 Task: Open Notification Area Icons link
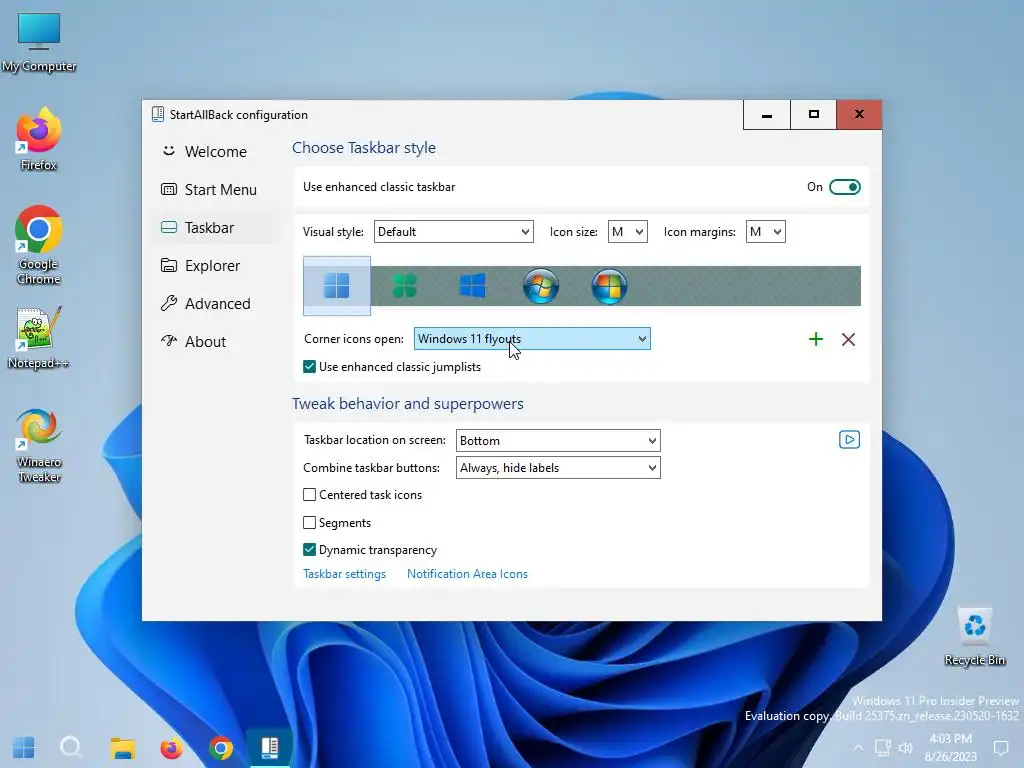pos(468,574)
